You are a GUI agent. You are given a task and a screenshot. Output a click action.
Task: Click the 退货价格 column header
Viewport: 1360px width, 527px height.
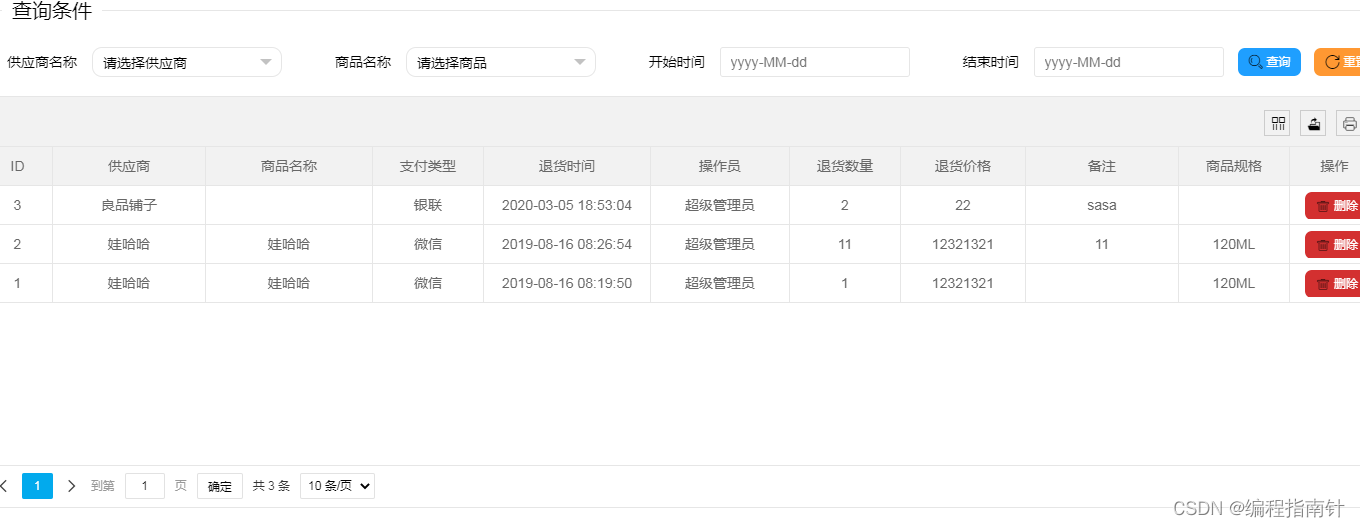click(x=962, y=166)
